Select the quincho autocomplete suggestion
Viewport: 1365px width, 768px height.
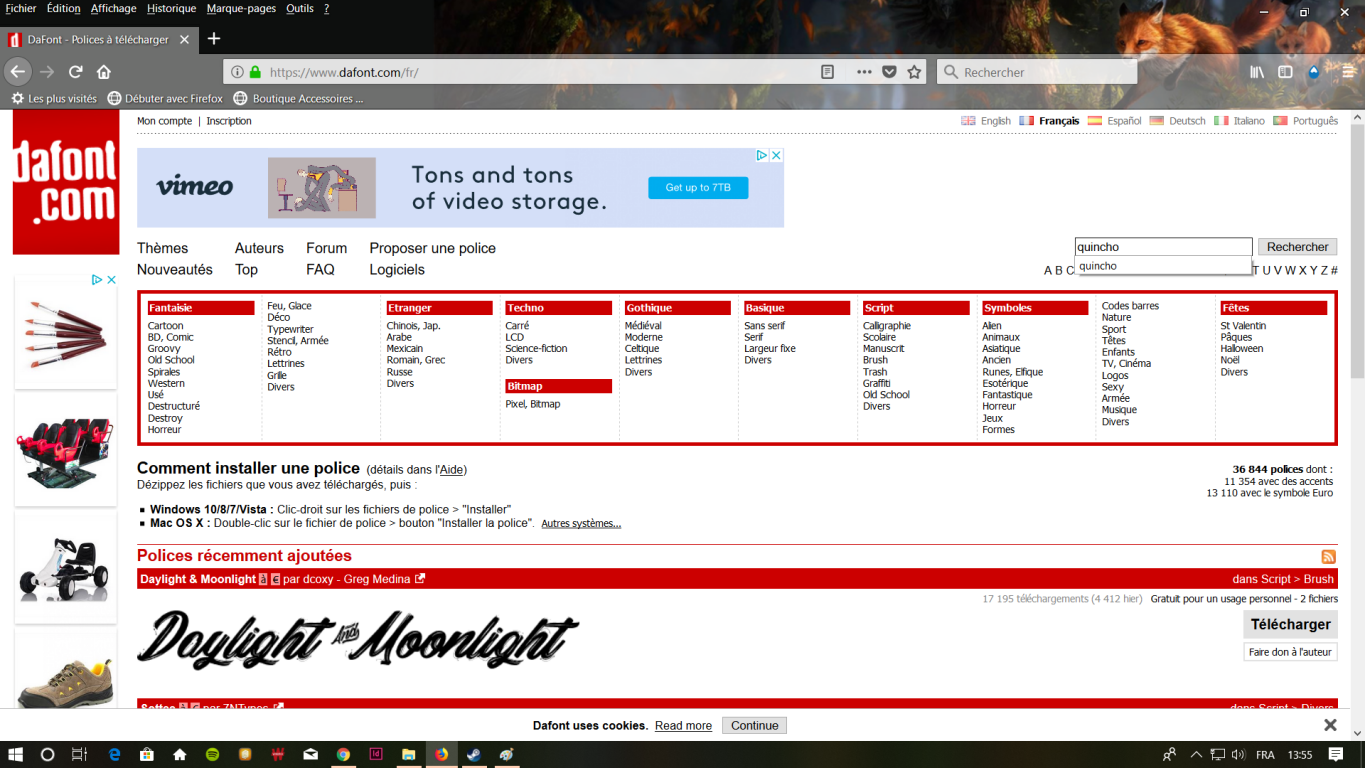(x=1163, y=266)
